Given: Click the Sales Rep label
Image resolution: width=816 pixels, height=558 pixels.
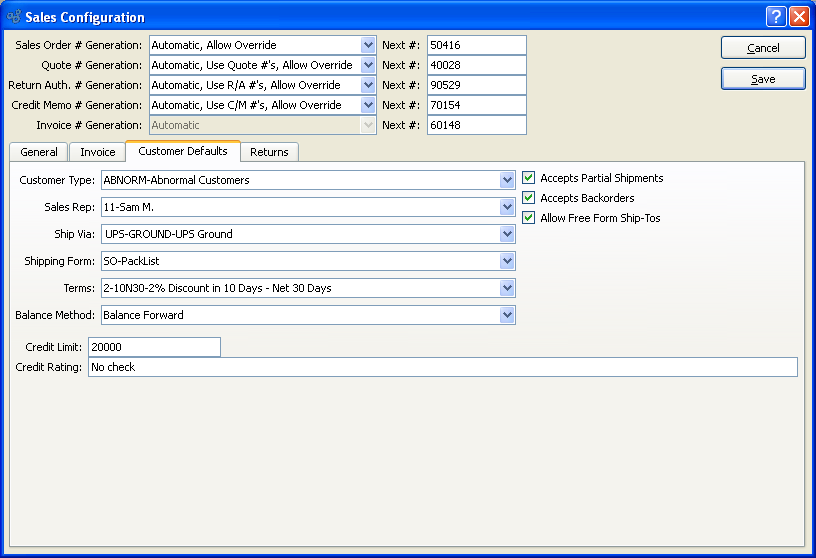Looking at the screenshot, I should 69,207.
